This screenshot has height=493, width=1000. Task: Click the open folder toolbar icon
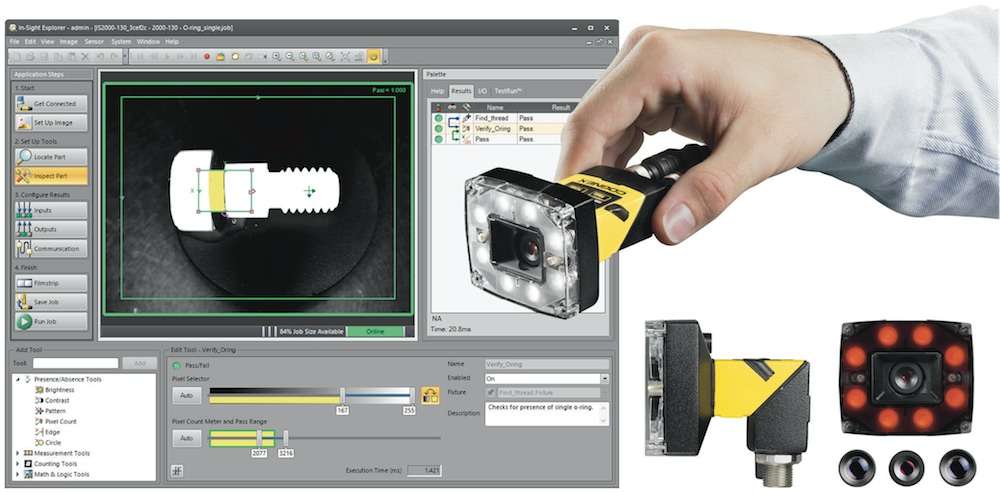pos(221,57)
